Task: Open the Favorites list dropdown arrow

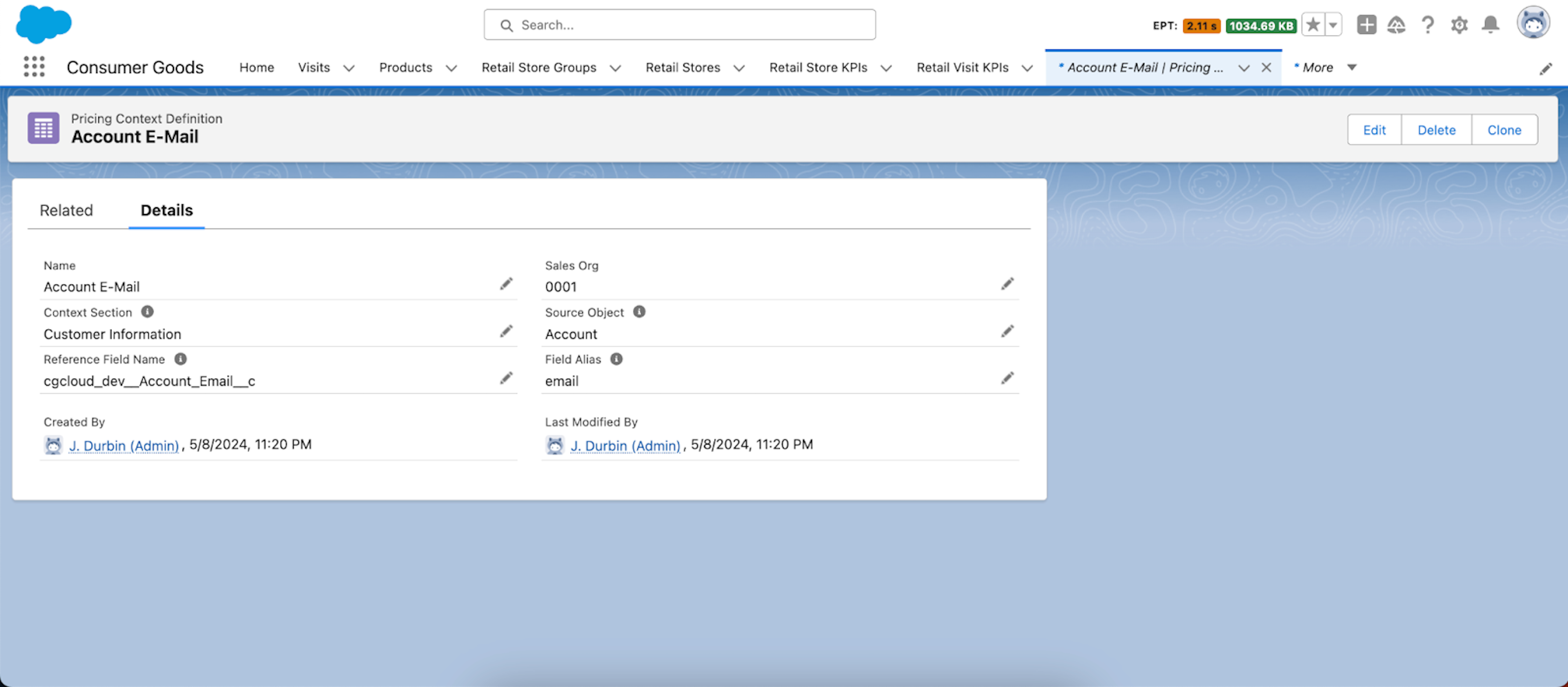Action: tap(1333, 25)
